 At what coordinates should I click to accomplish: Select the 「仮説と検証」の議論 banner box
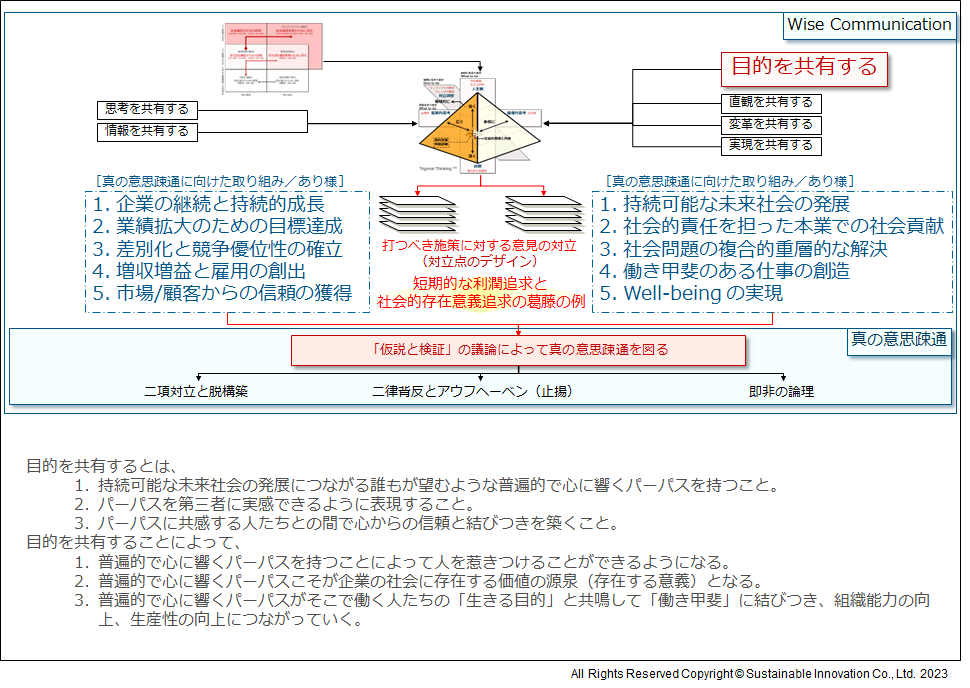coord(518,350)
